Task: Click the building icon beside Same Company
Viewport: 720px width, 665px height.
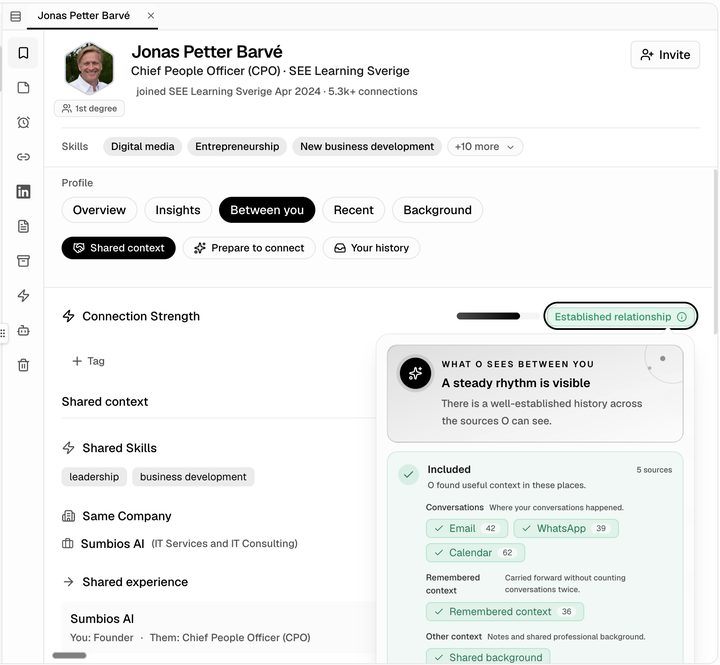Action: coord(68,516)
